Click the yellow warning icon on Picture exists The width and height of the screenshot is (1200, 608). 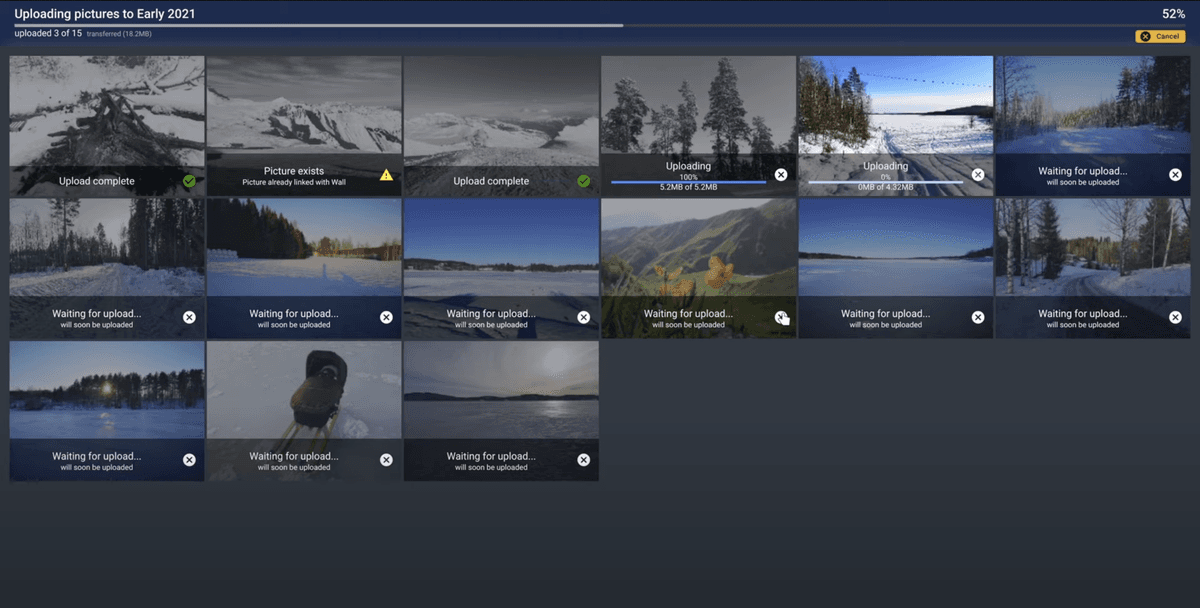(x=386, y=175)
